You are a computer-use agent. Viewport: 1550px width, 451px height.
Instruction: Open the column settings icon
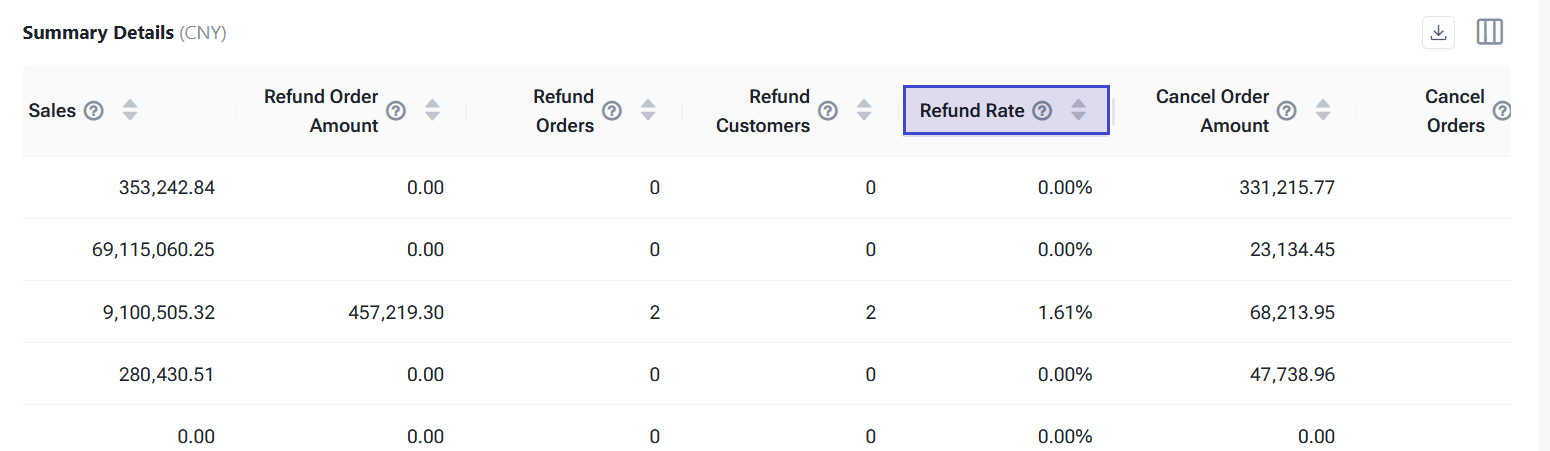[x=1490, y=33]
